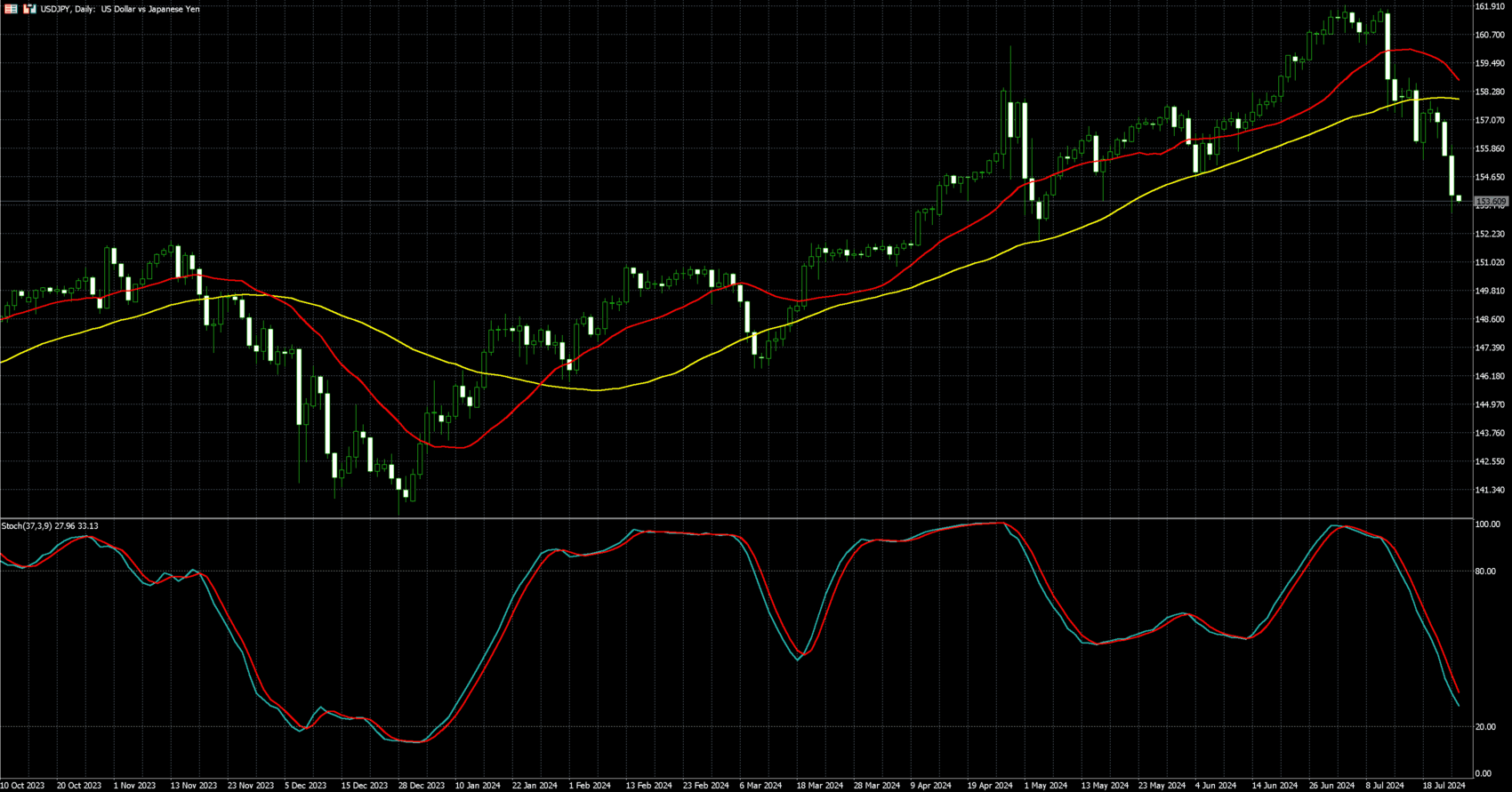Click the 1 May 2024 date label
The width and height of the screenshot is (1512, 792).
point(1045,786)
